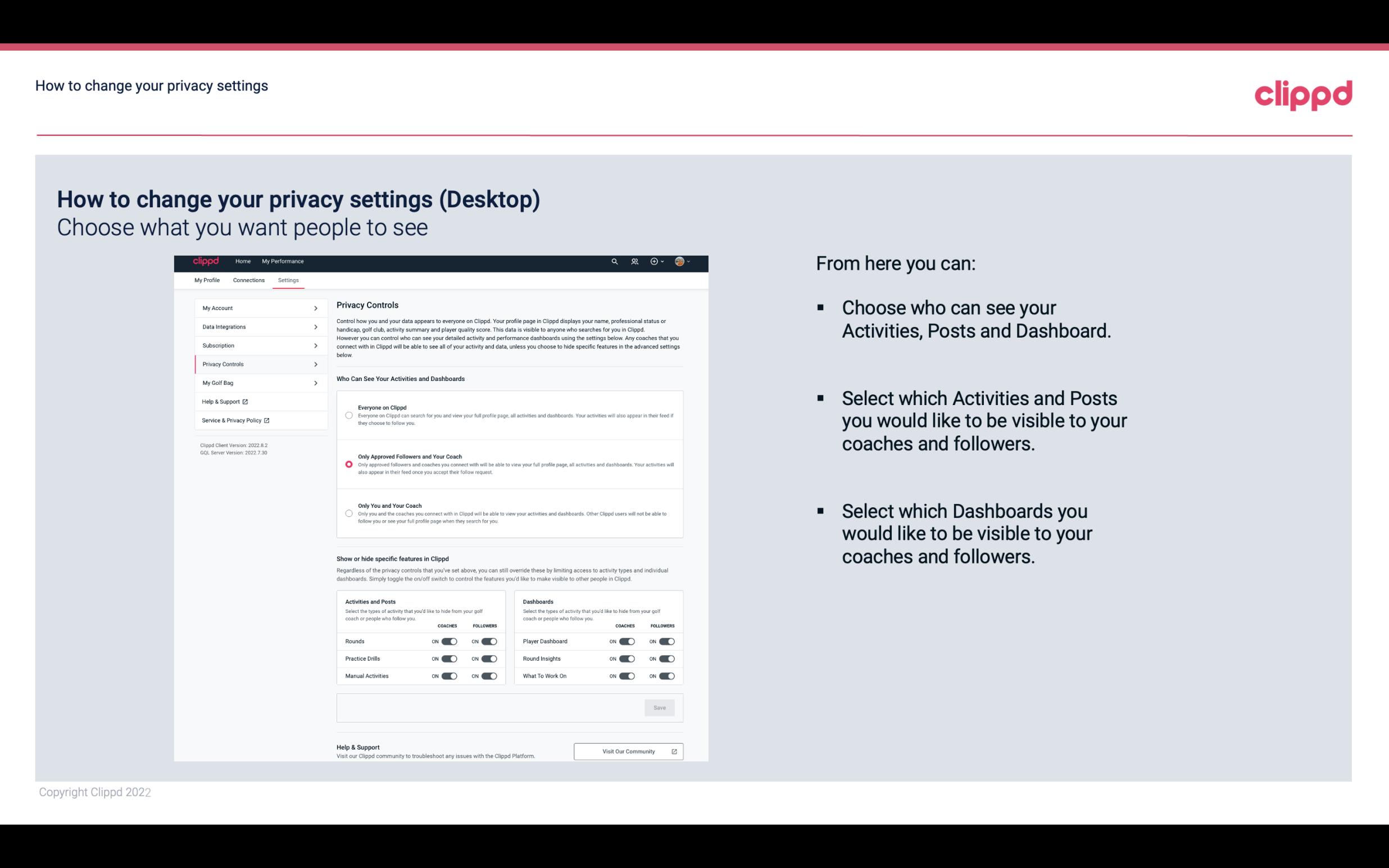Open the My Profile tab
This screenshot has width=1389, height=868.
[207, 280]
